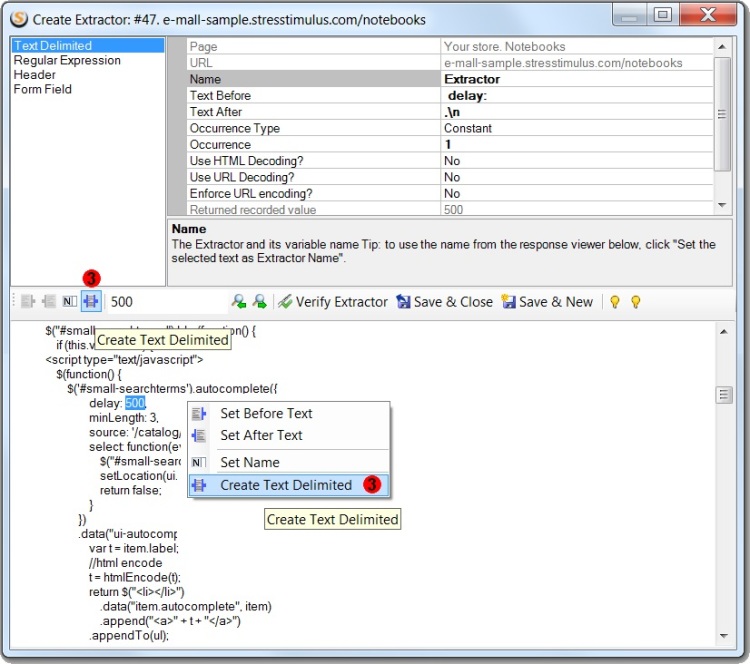Click the .appendTo(ul); line

[x=129, y=636]
